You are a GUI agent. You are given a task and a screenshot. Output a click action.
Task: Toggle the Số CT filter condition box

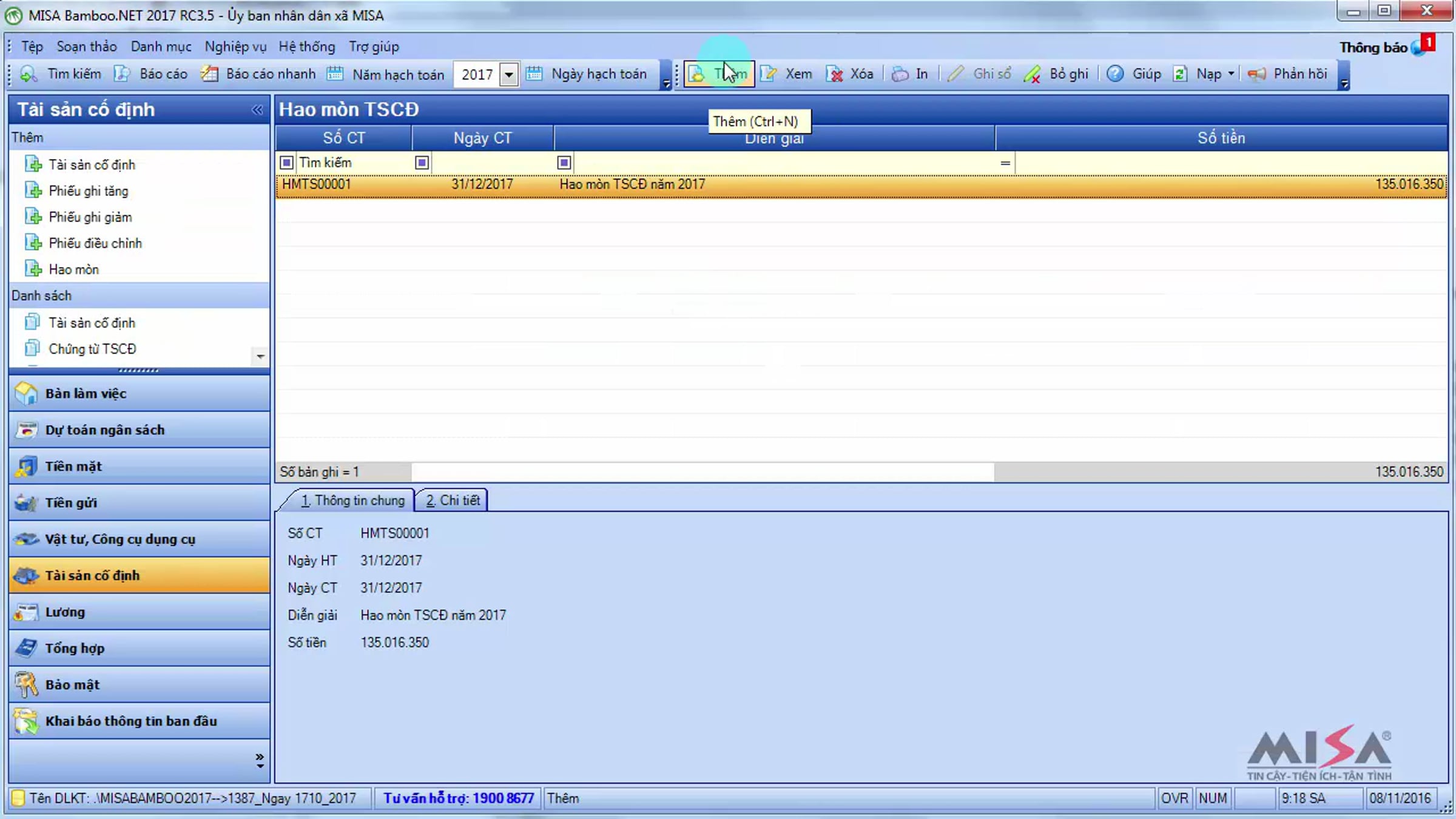[x=286, y=163]
